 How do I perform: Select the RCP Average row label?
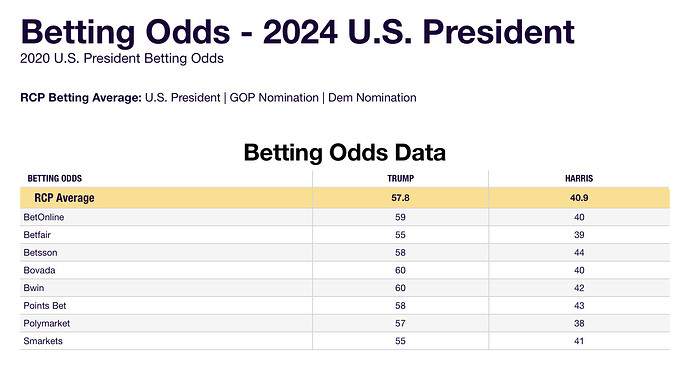pos(64,198)
